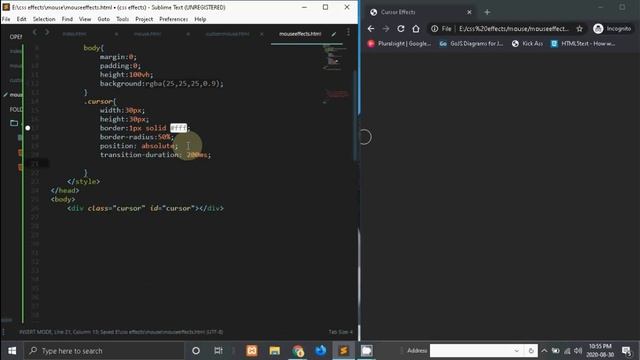The width and height of the screenshot is (640, 360).
Task: Open the Project menu
Action: [144, 19]
